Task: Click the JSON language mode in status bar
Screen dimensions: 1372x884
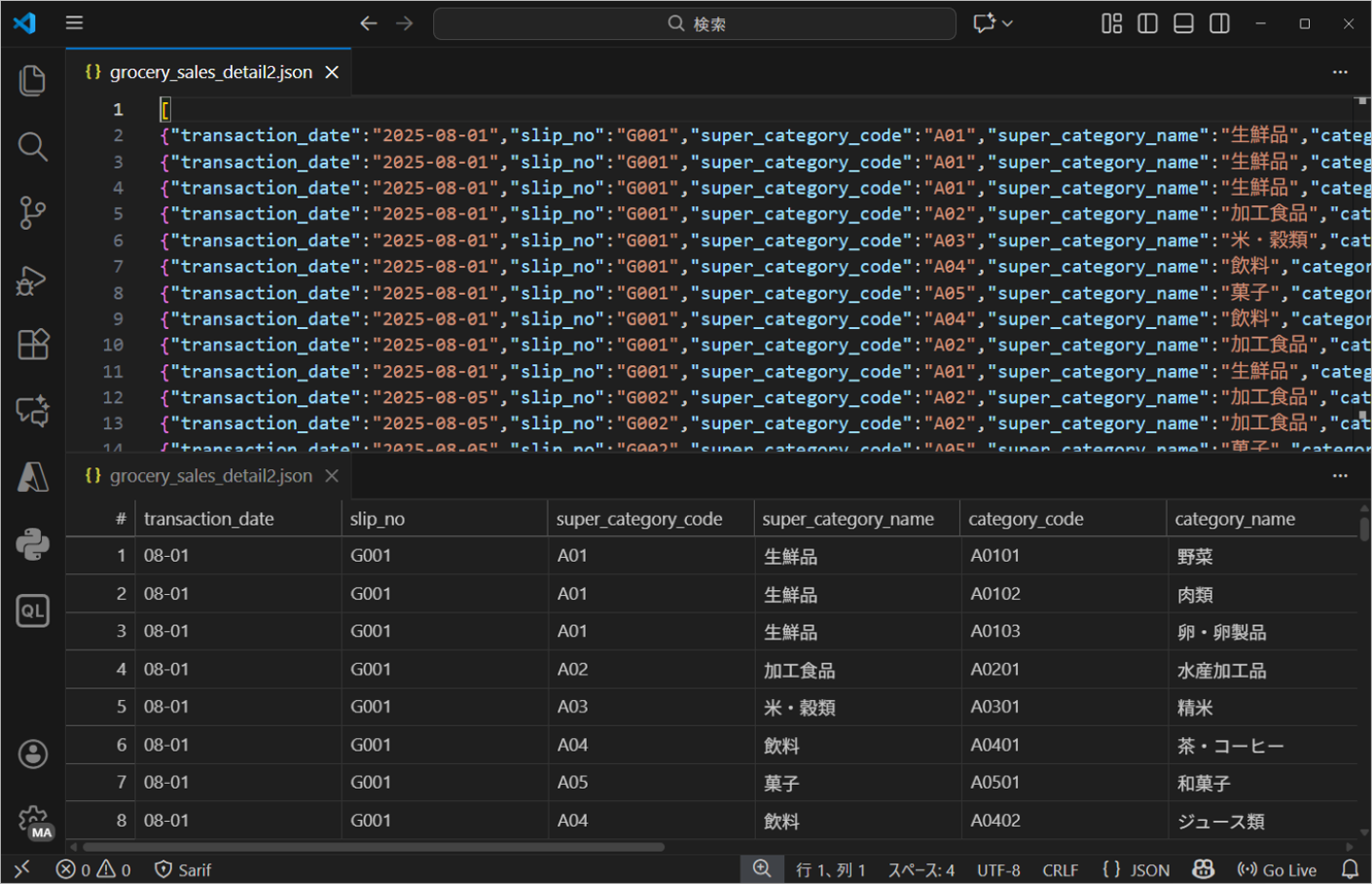Action: pos(1135,870)
